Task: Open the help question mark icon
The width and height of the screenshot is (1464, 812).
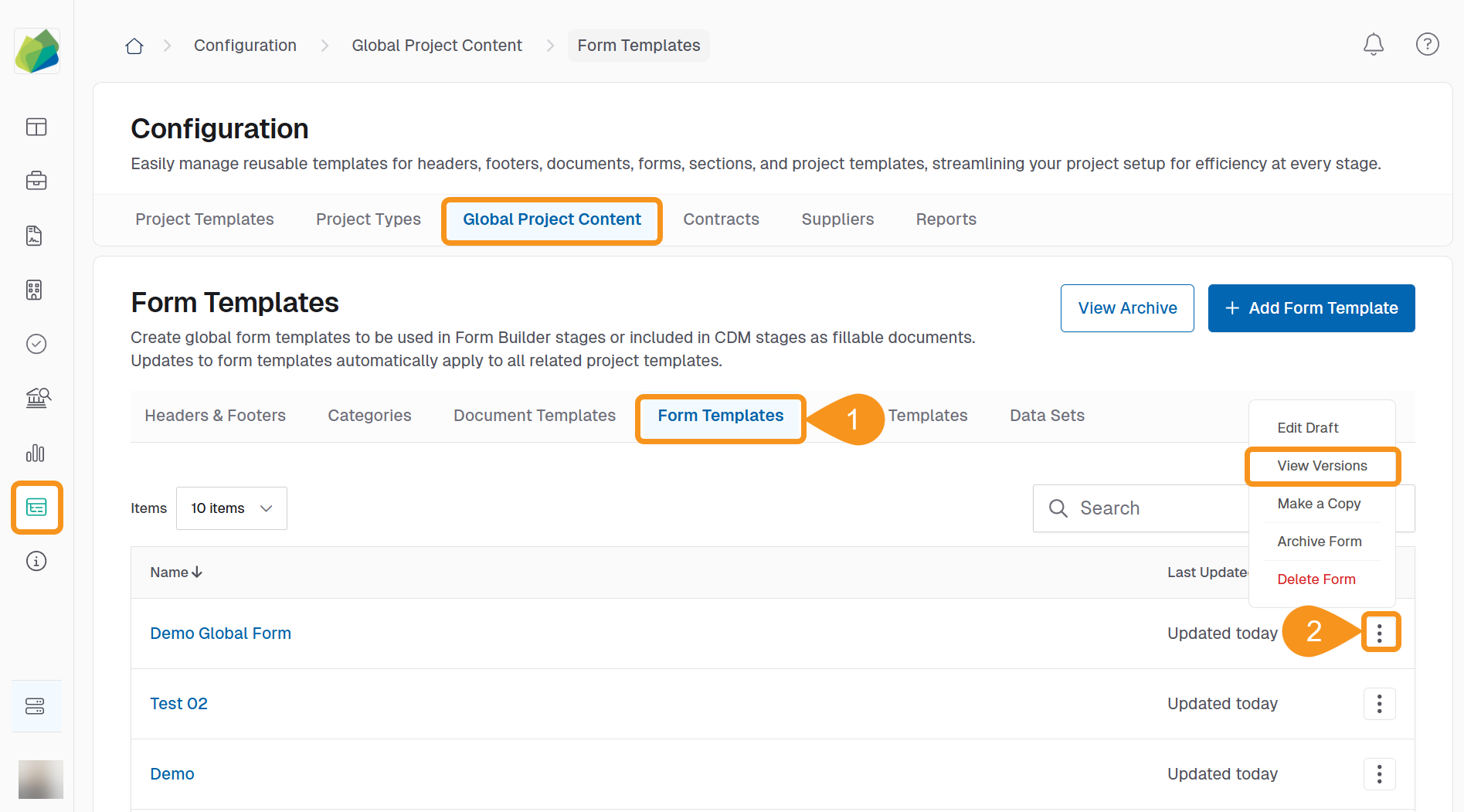Action: [x=1426, y=45]
